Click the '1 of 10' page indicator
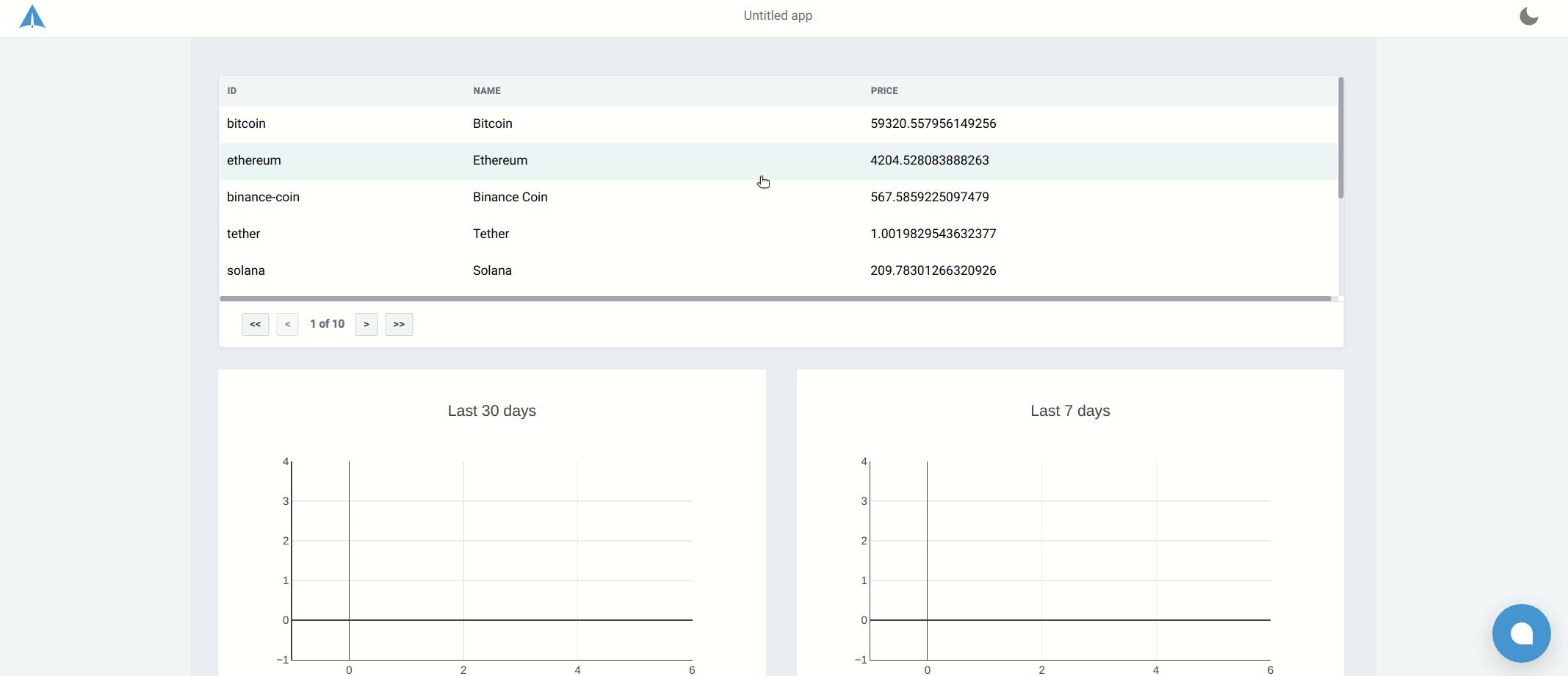Viewport: 1568px width, 676px height. [x=328, y=324]
